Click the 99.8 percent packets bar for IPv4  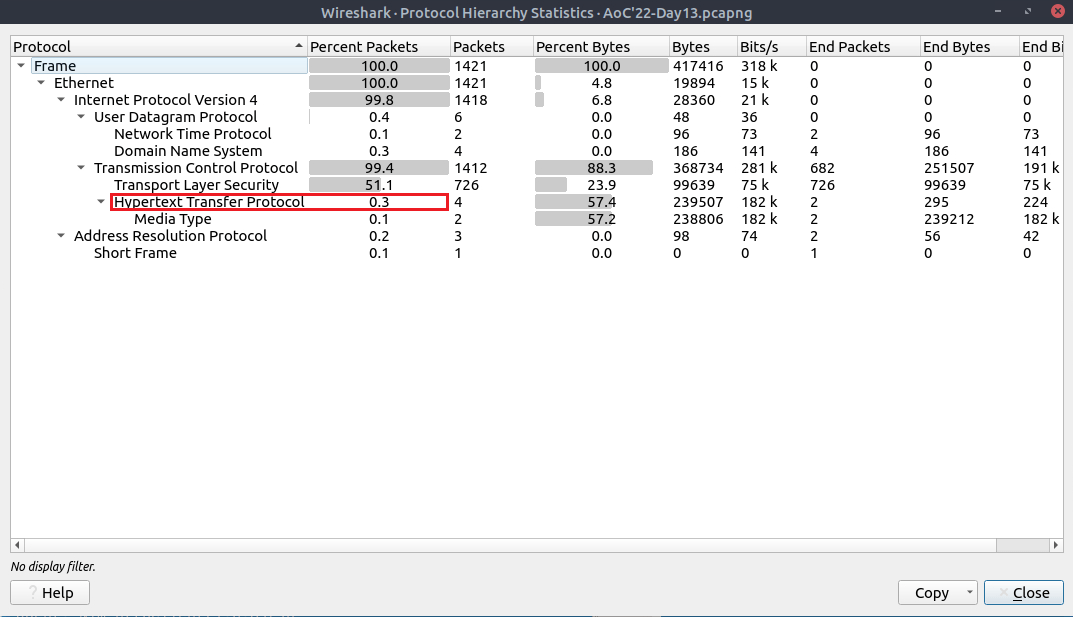coord(378,100)
